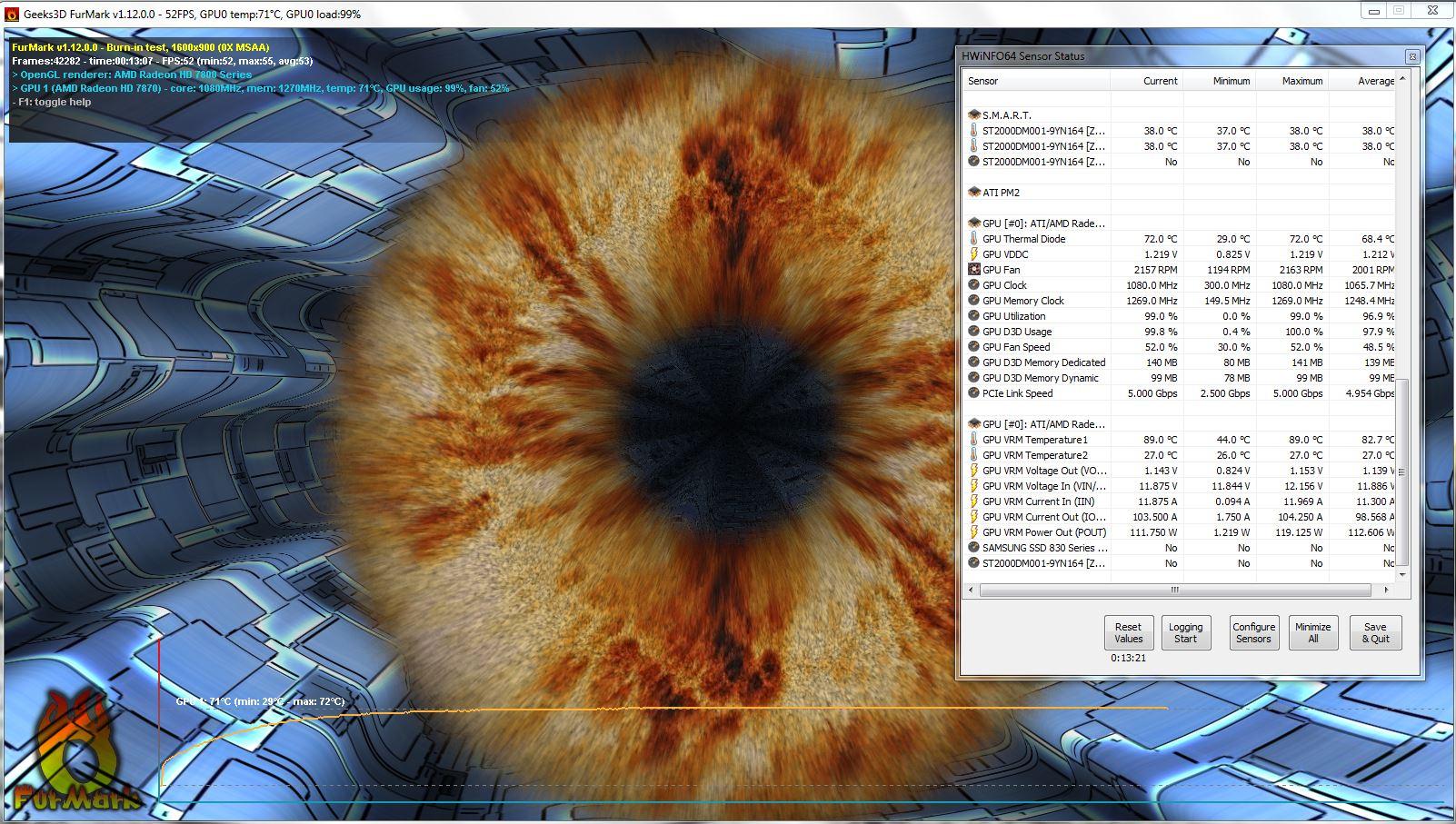Click the GPU Thermal Diode thermometer icon

[x=974, y=239]
